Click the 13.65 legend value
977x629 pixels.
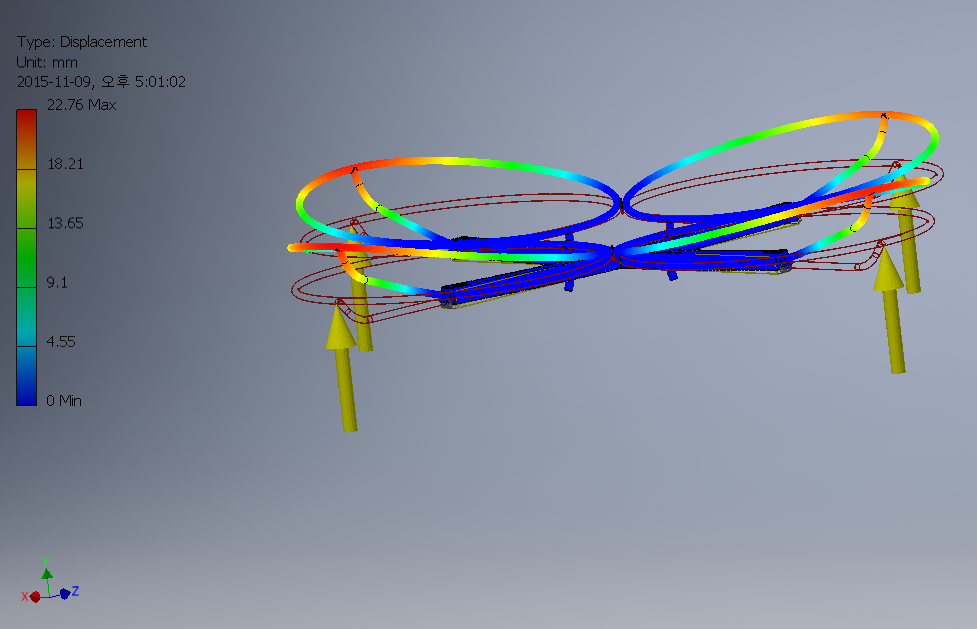65,223
